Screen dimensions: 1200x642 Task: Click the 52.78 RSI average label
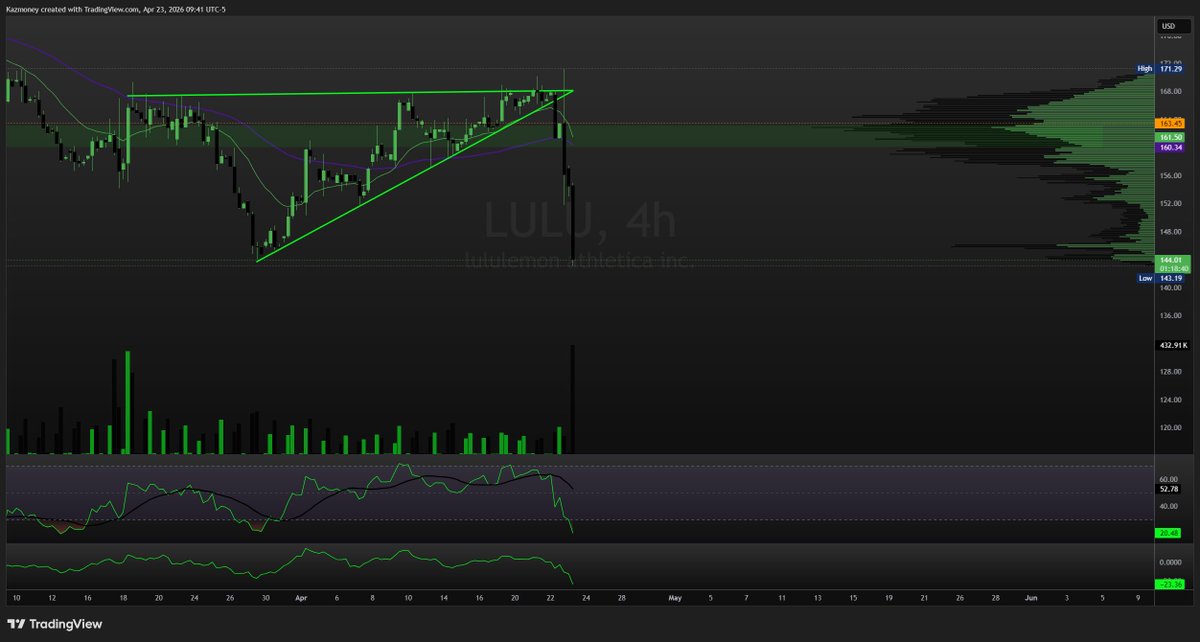pyautogui.click(x=1167, y=489)
